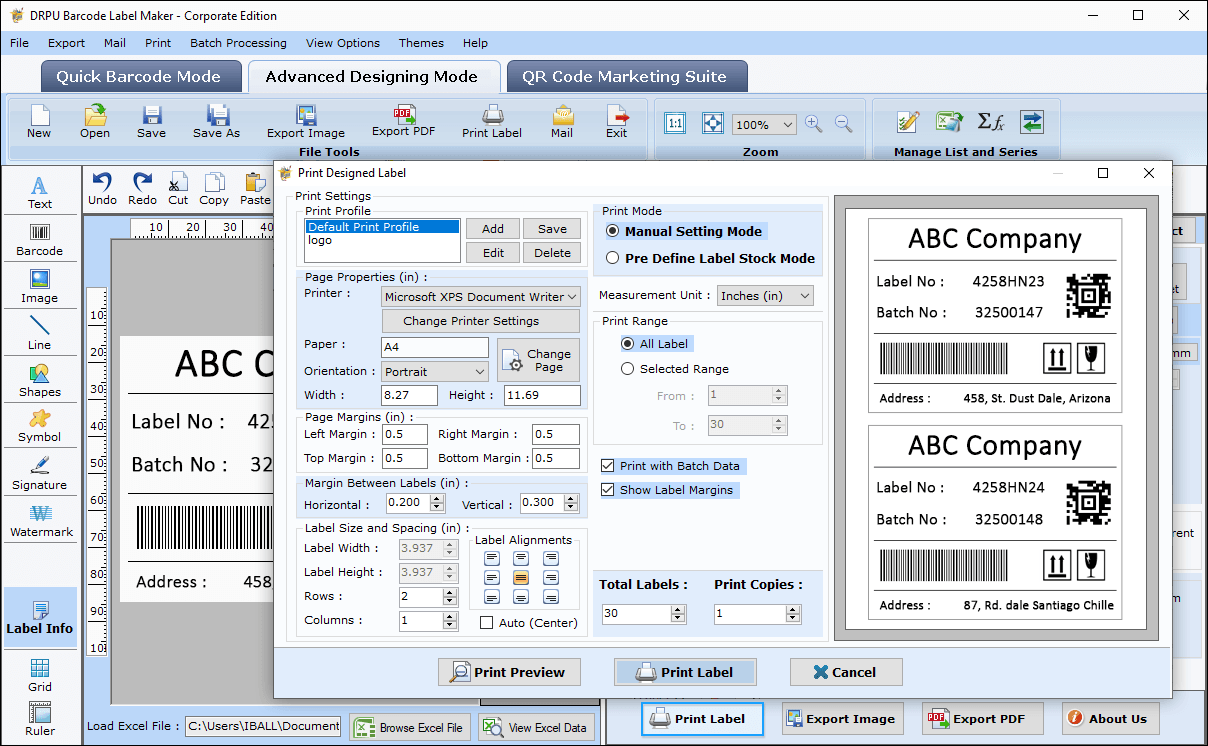
Task: Click Export Image in File Tools
Action: (306, 121)
